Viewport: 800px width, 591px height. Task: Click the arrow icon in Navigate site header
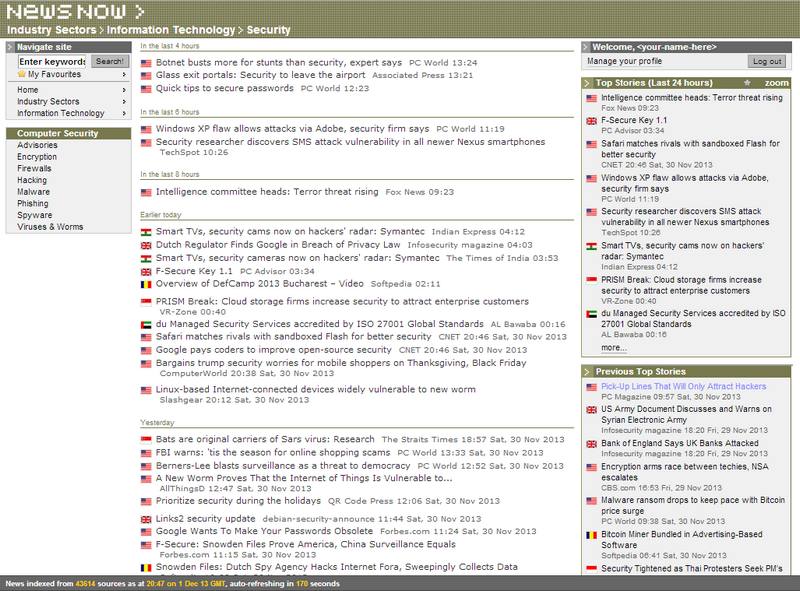click(x=10, y=47)
